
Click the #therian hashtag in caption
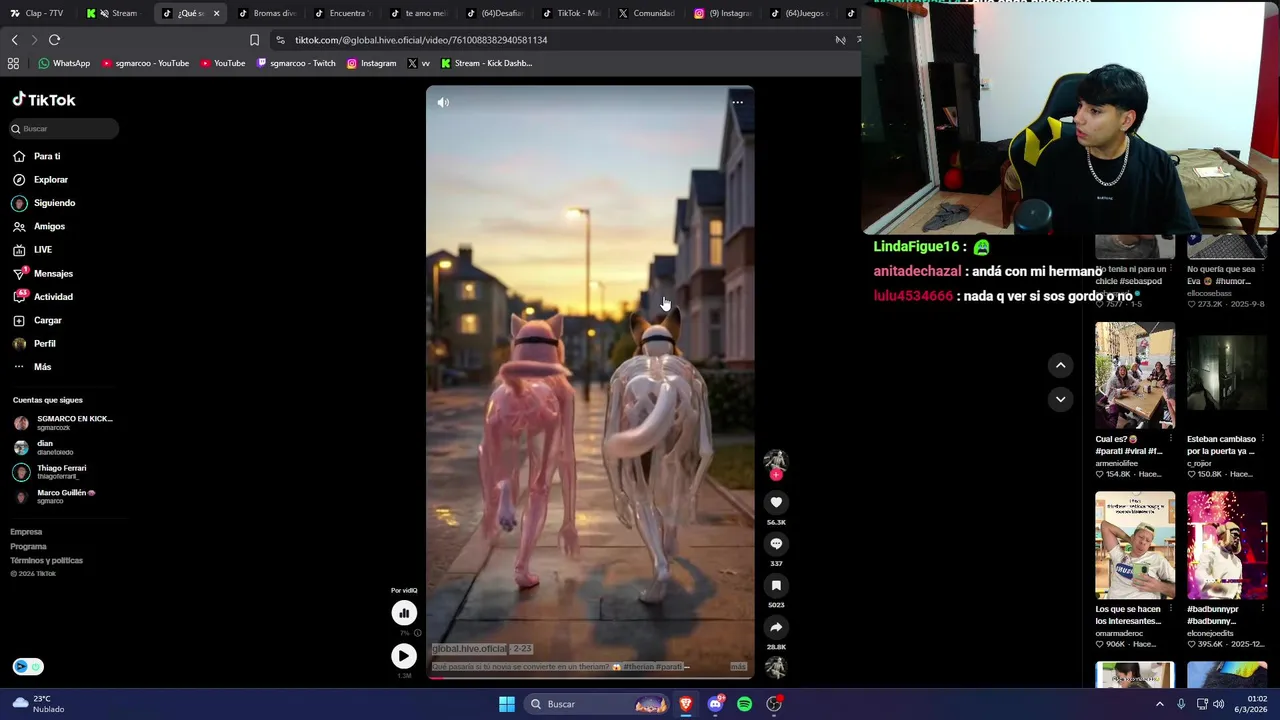(638, 666)
